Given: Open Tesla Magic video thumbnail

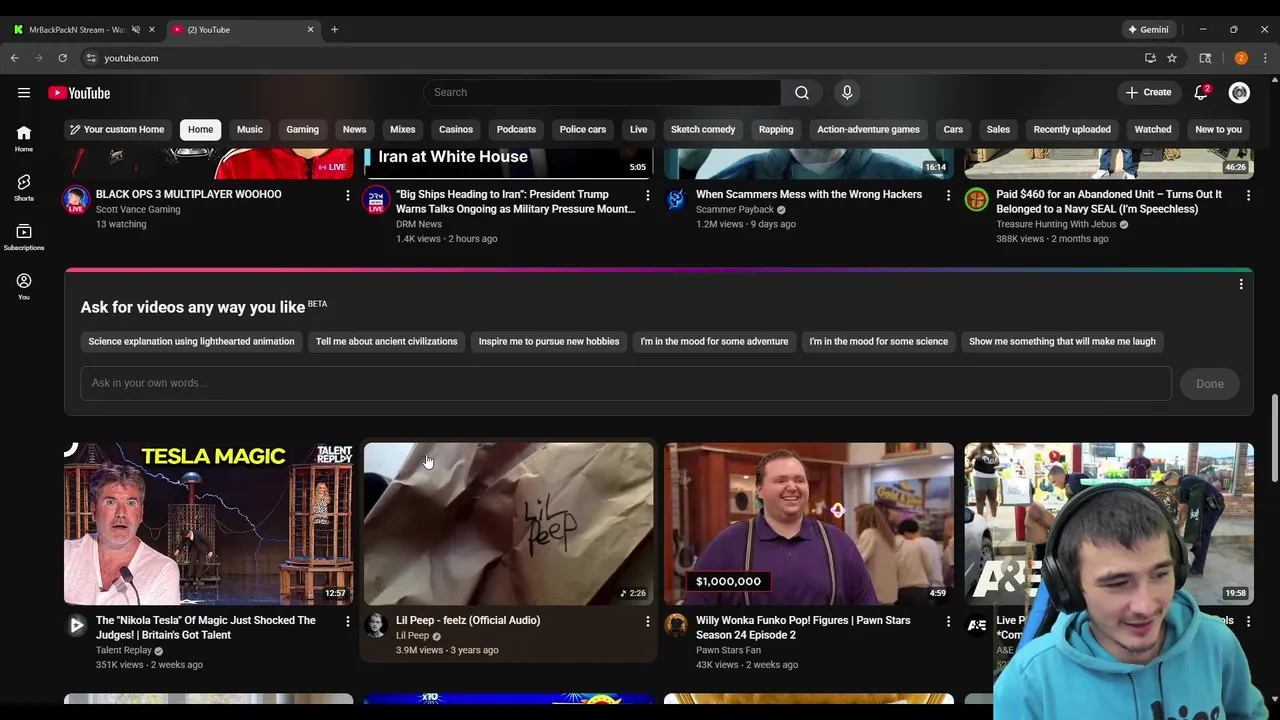Looking at the screenshot, I should click(x=208, y=523).
